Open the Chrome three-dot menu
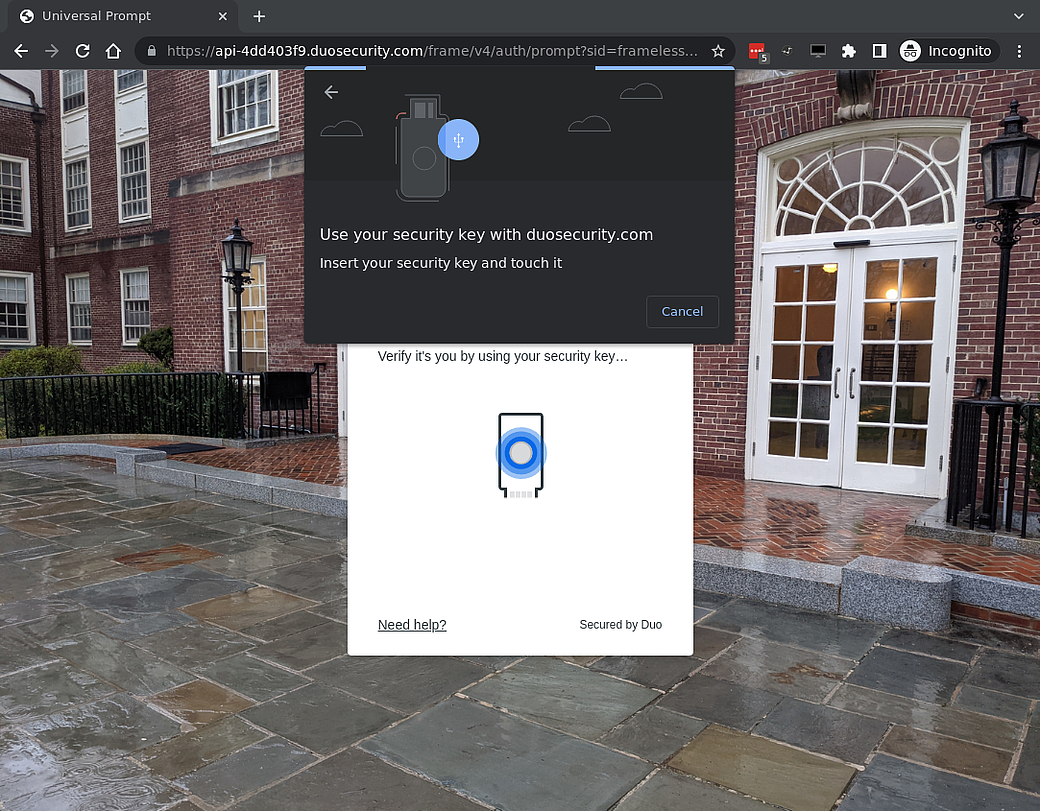1040x811 pixels. (x=1019, y=51)
